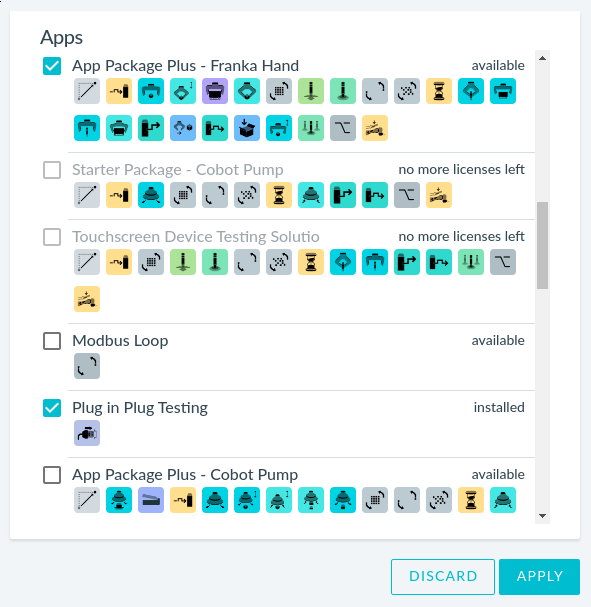Click the purple gripper icon in Franka Hand row
Screen dimensions: 591x607
215,91
